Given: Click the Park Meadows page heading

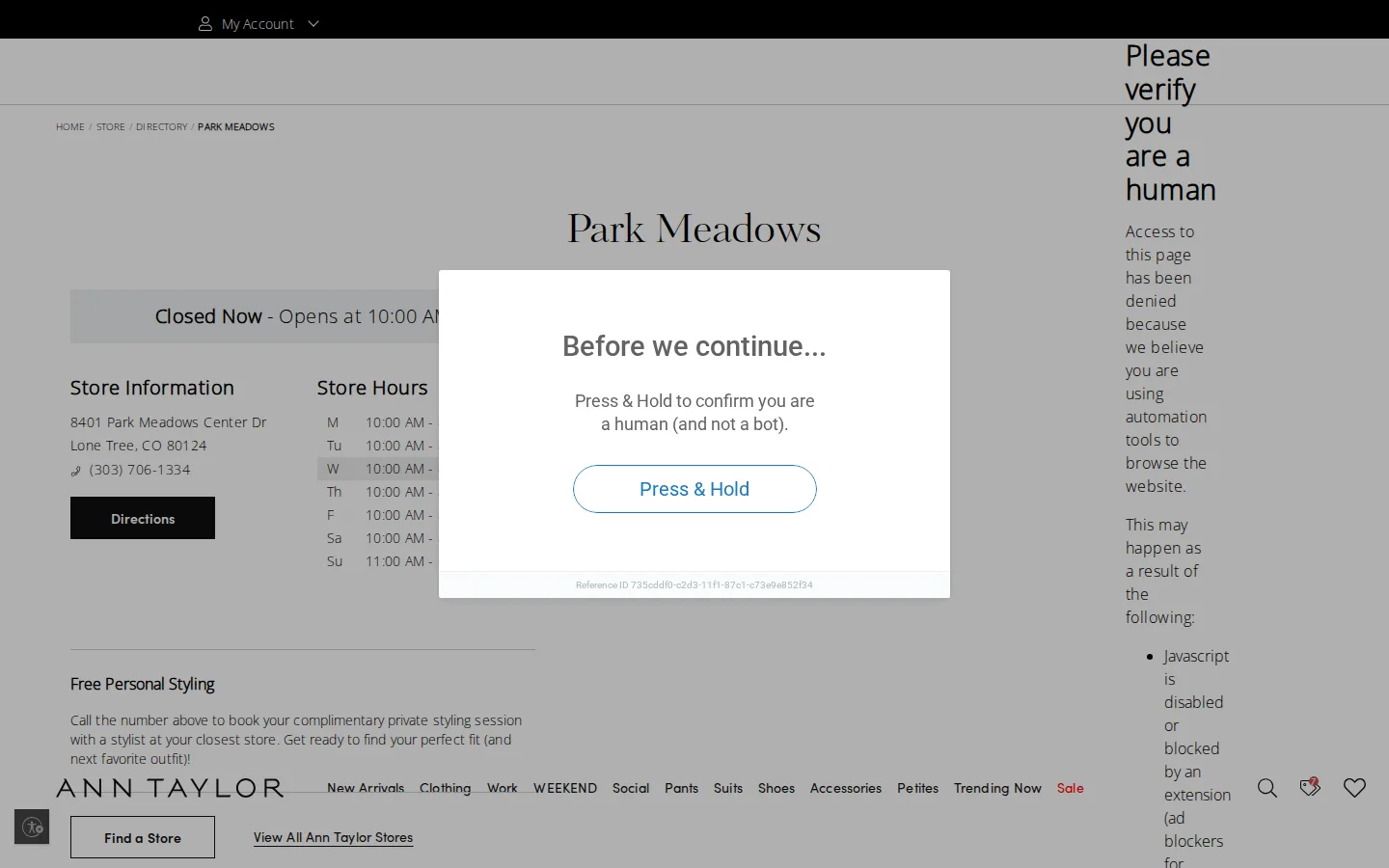Looking at the screenshot, I should 694,229.
